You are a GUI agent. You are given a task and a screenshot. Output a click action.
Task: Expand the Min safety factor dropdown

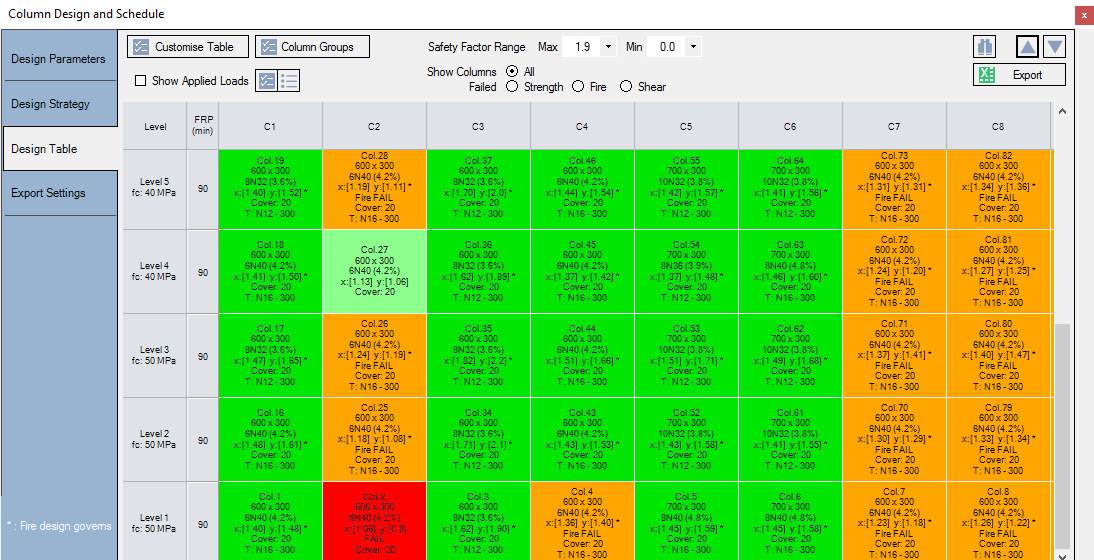[x=694, y=47]
